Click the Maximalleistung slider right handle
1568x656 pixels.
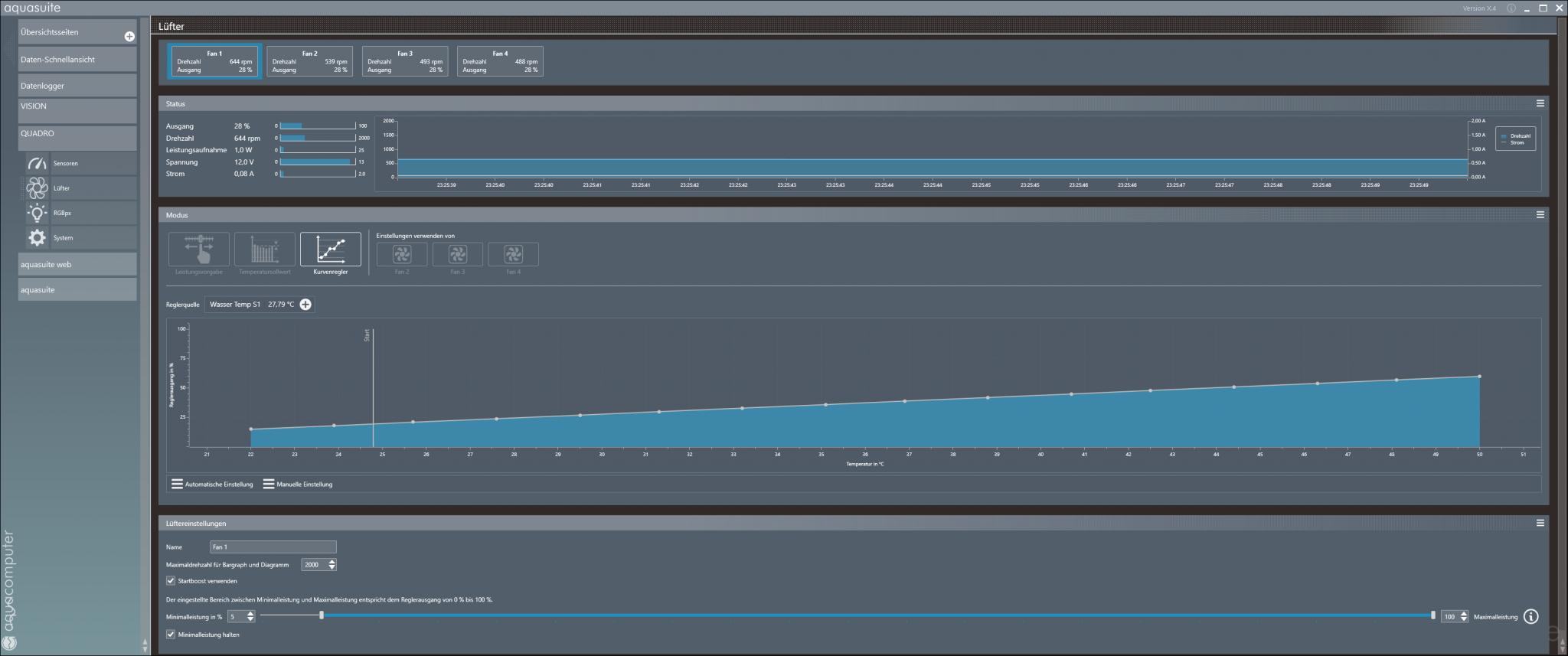1432,615
